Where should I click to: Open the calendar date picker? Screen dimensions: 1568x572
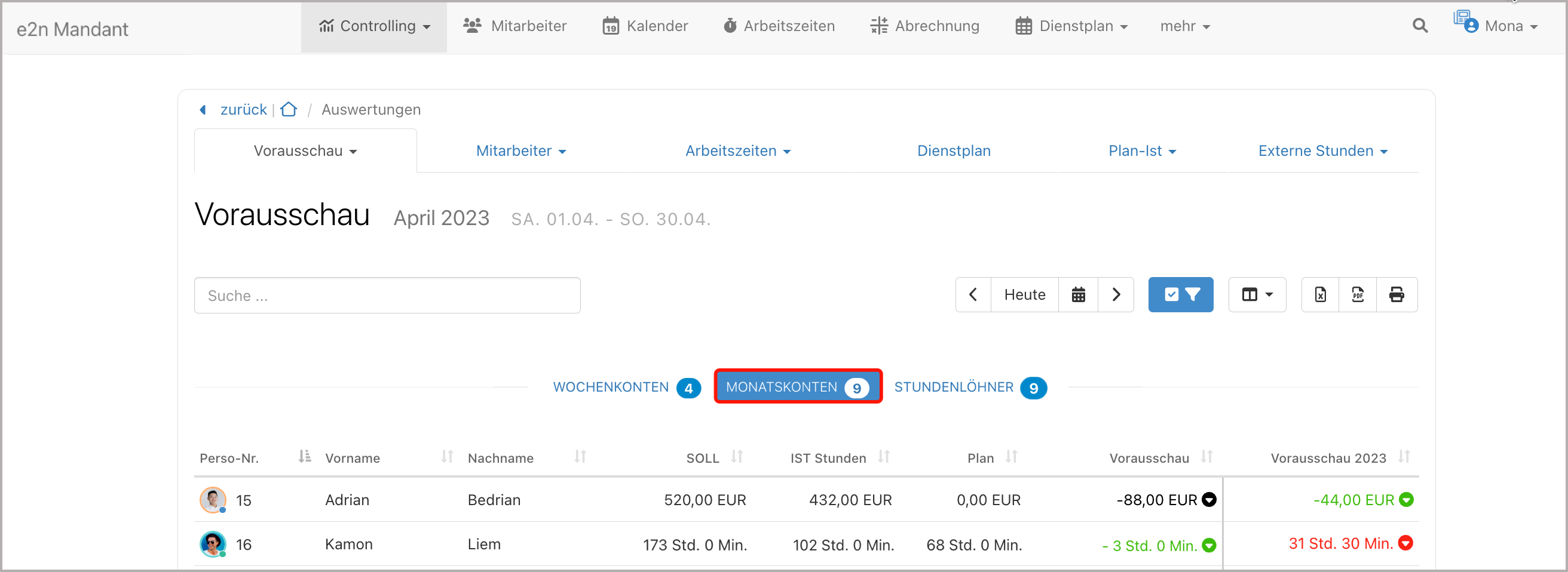pos(1078,294)
